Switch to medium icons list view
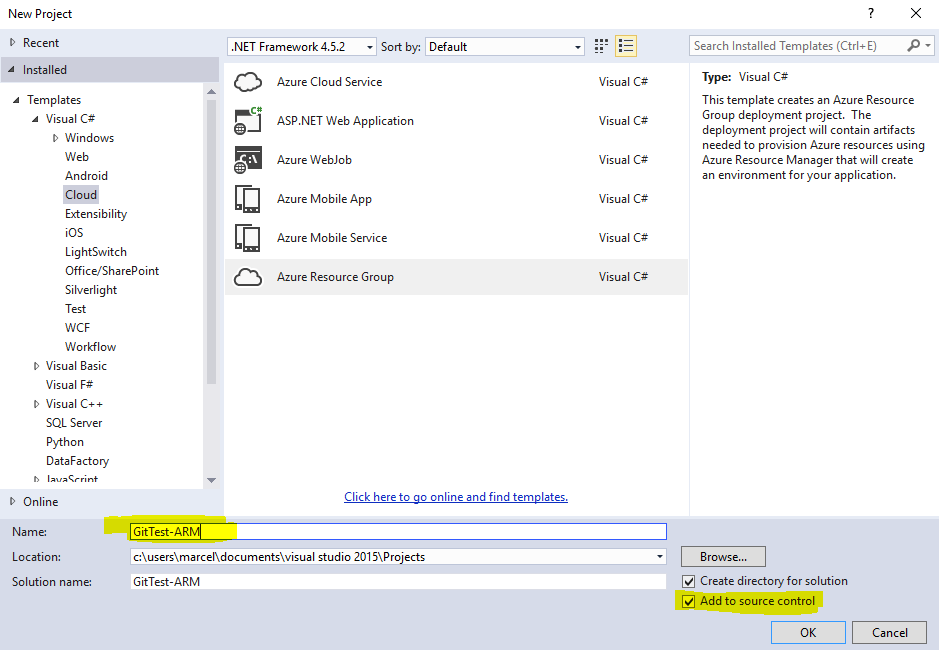Screen dimensions: 939x650 click(626, 46)
